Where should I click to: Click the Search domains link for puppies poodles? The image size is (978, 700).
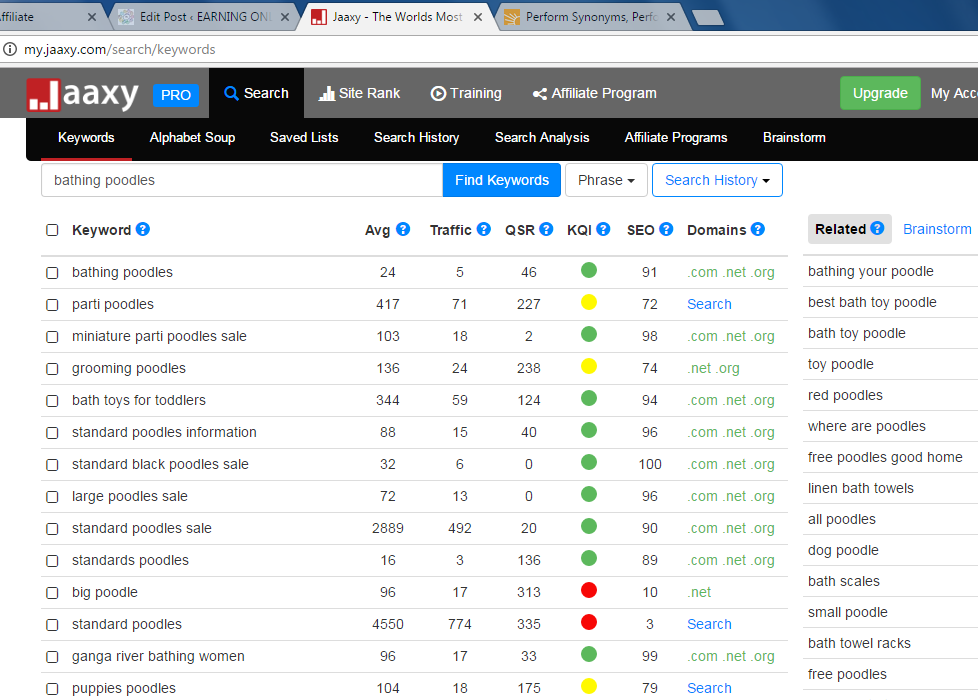coord(709,688)
